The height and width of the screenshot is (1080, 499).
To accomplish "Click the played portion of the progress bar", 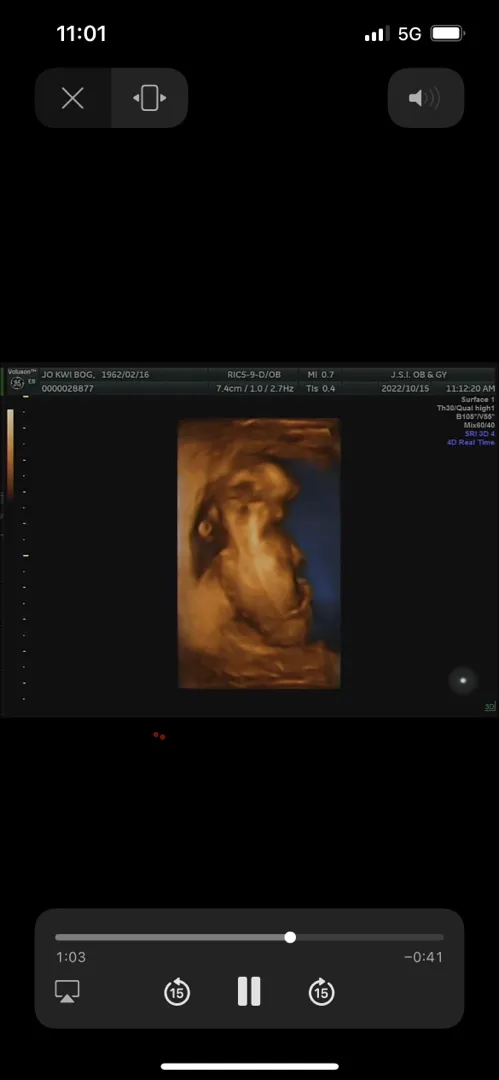I will [x=170, y=937].
